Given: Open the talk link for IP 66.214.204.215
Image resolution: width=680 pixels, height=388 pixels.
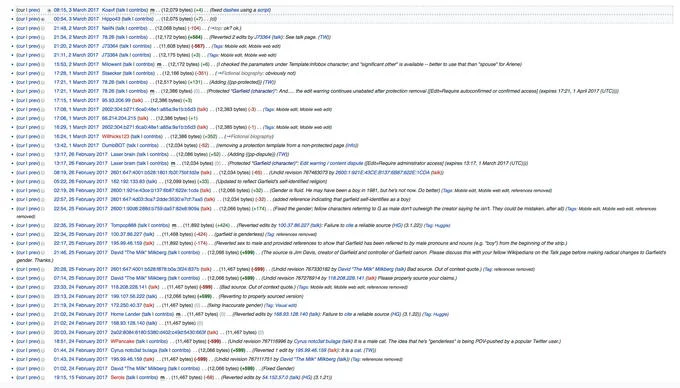Looking at the screenshot, I should pyautogui.click(x=143, y=118).
